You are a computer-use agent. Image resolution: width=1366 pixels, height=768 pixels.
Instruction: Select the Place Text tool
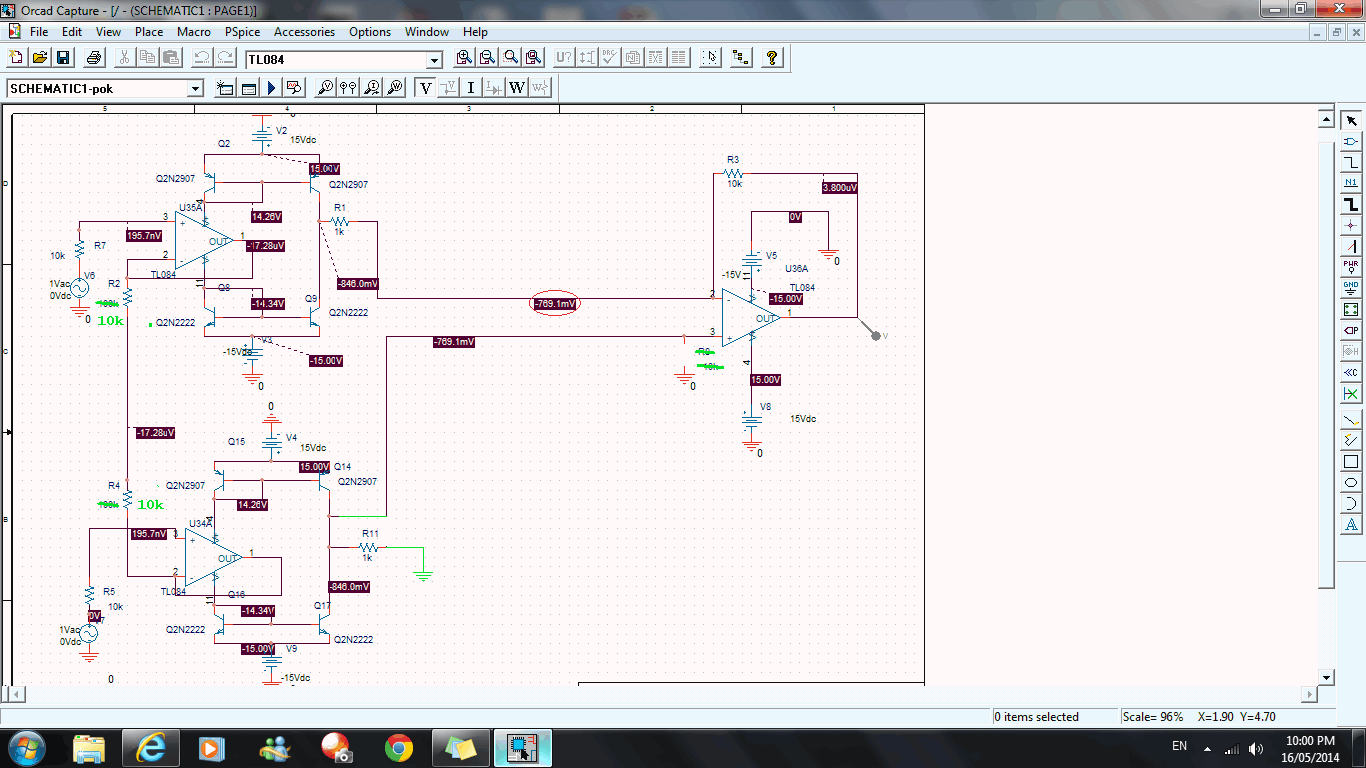click(x=1351, y=524)
